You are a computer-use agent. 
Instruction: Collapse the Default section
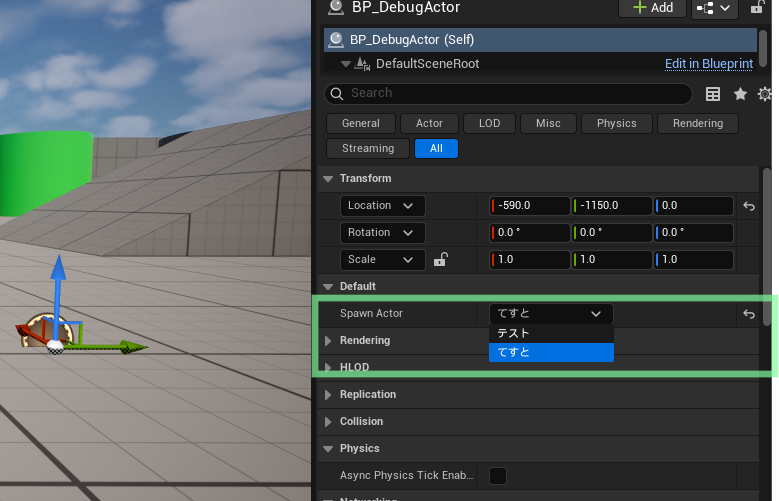click(328, 287)
